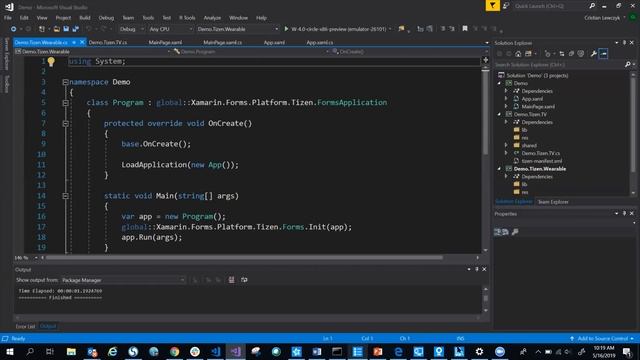This screenshot has width=640, height=360.
Task: Pin the Output panel with auto hide
Action: pos(476,269)
